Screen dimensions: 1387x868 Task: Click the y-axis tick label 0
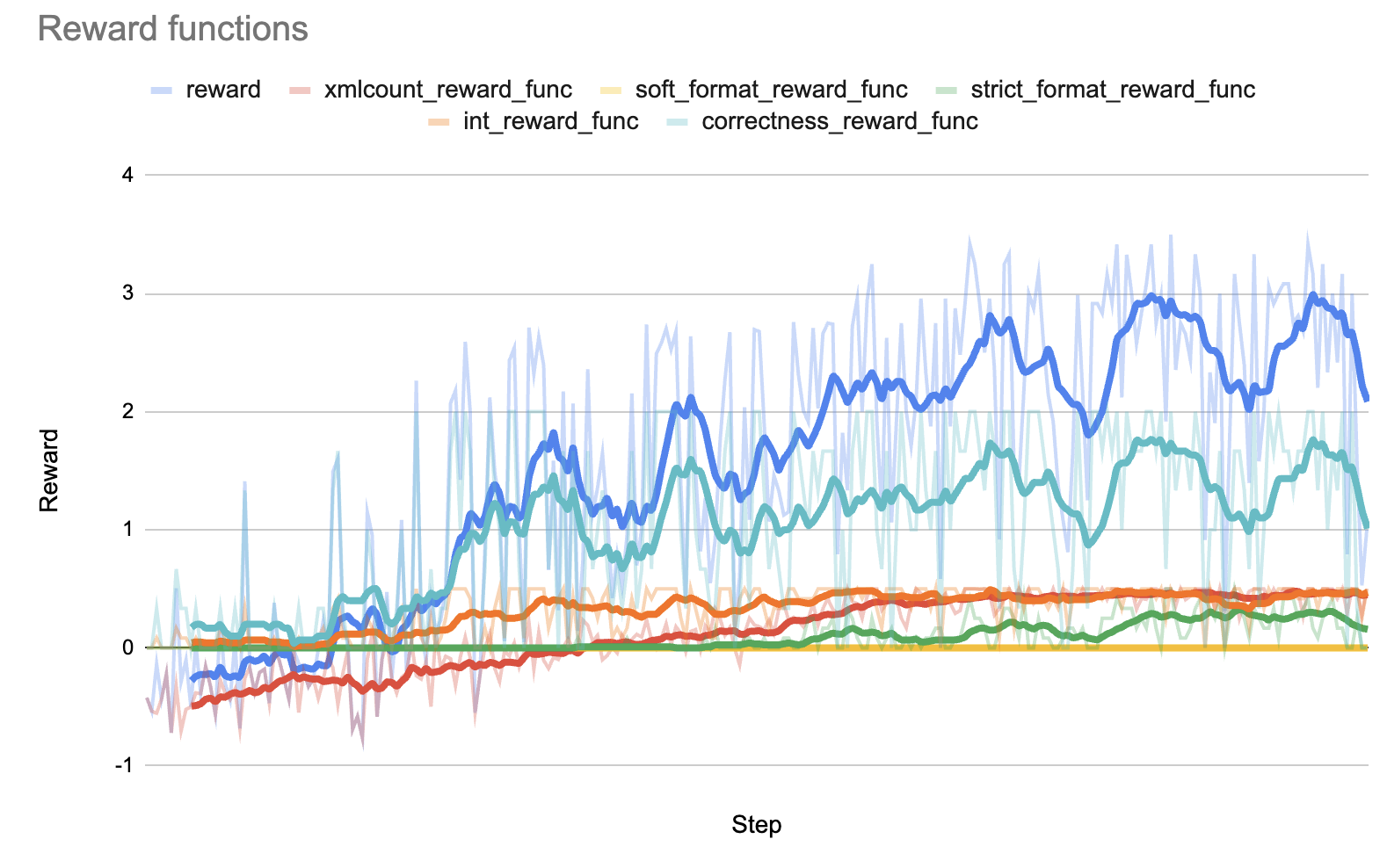(x=128, y=647)
